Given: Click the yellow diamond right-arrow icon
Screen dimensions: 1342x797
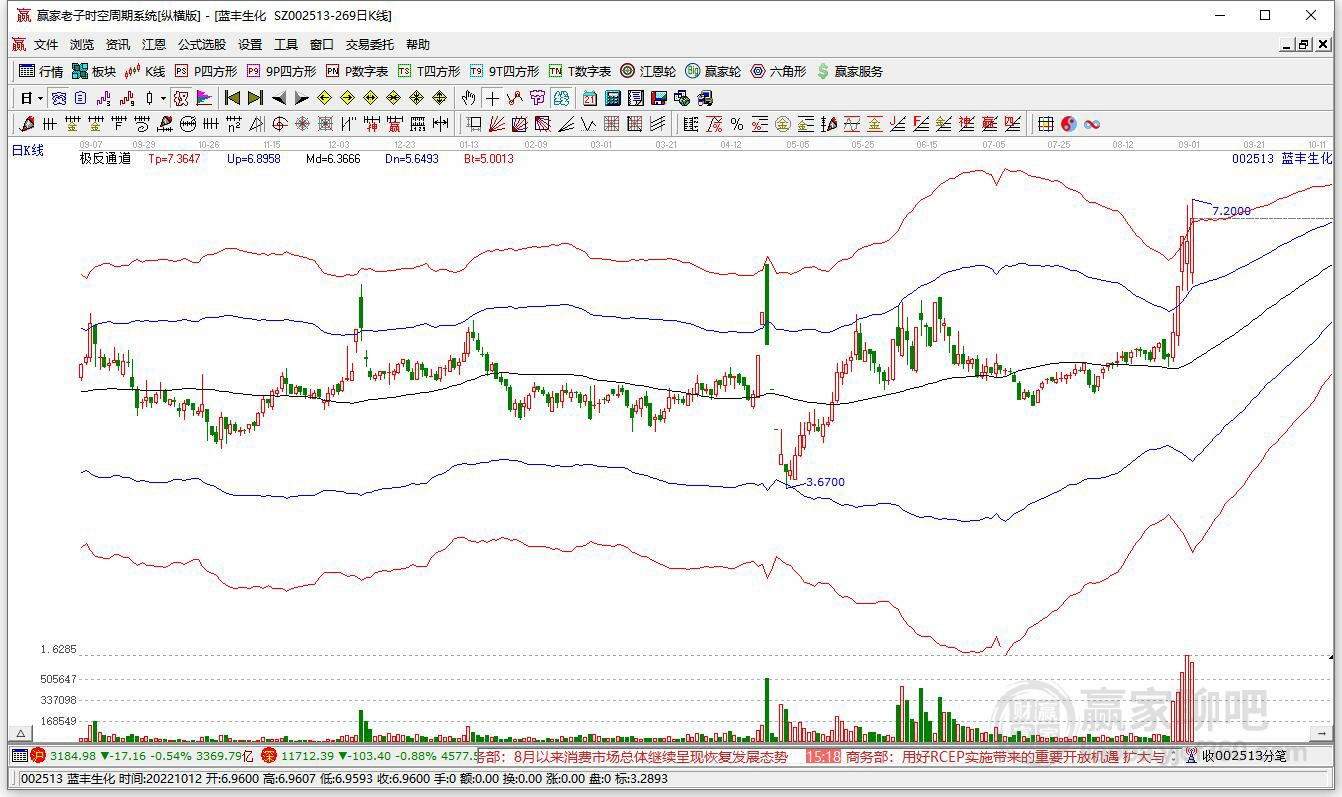Looking at the screenshot, I should tap(347, 98).
